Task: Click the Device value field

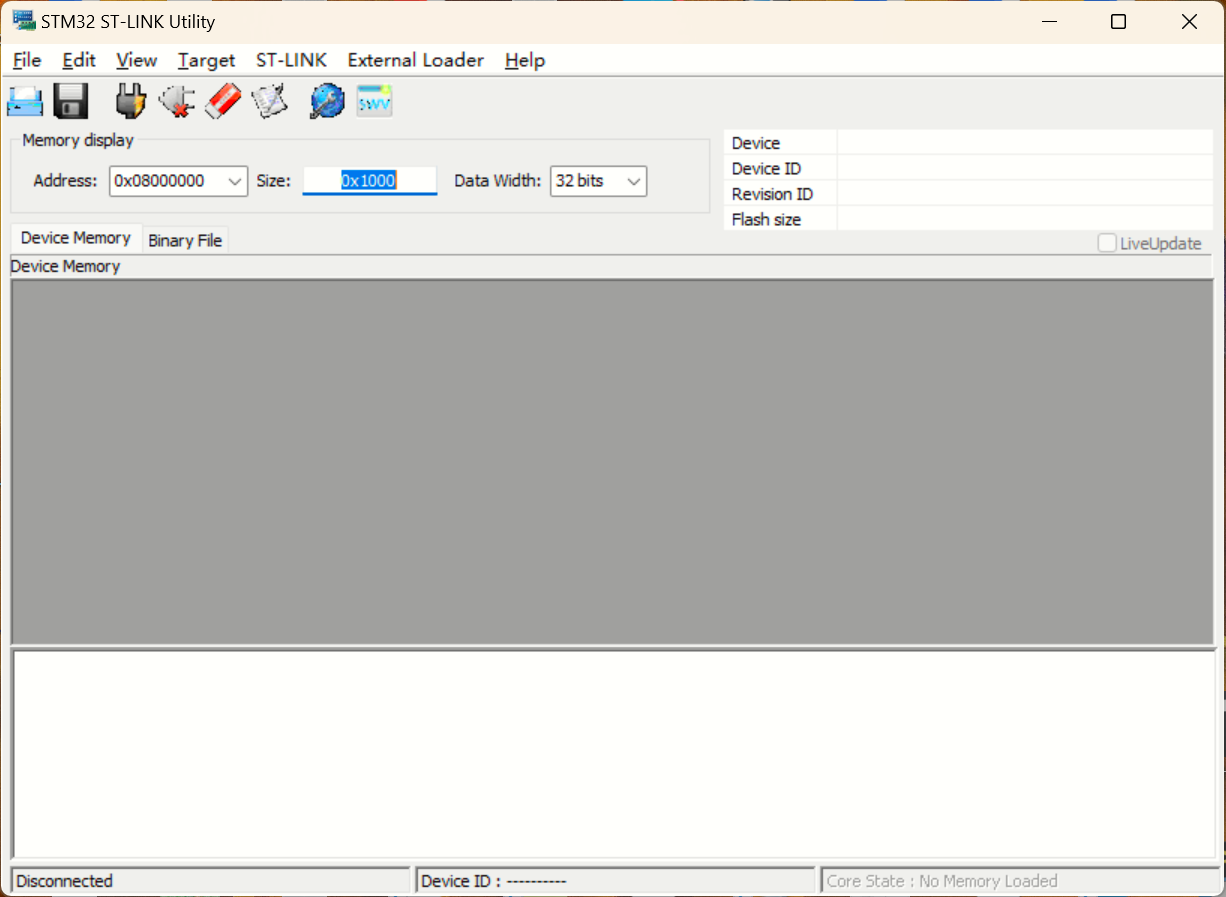Action: 1025,143
